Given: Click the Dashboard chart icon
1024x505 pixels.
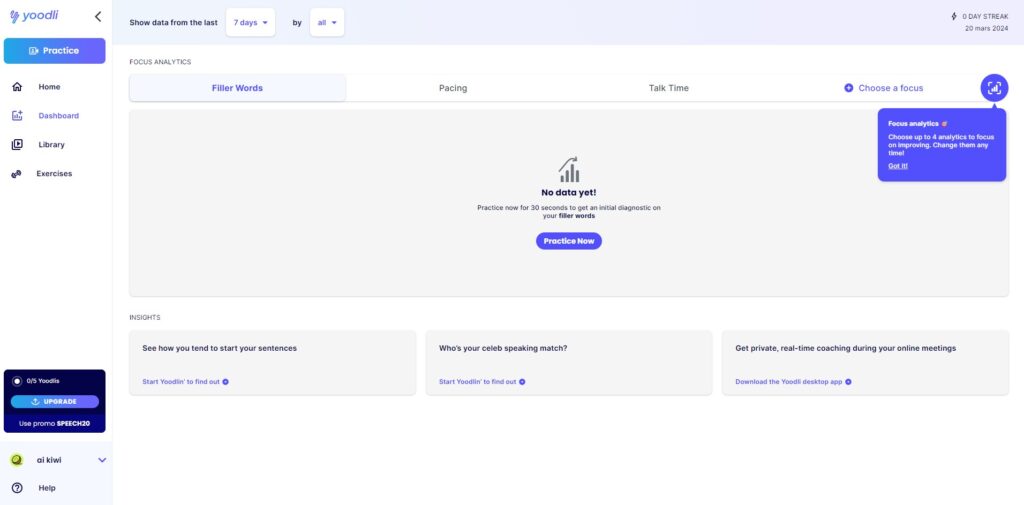Looking at the screenshot, I should click(17, 116).
